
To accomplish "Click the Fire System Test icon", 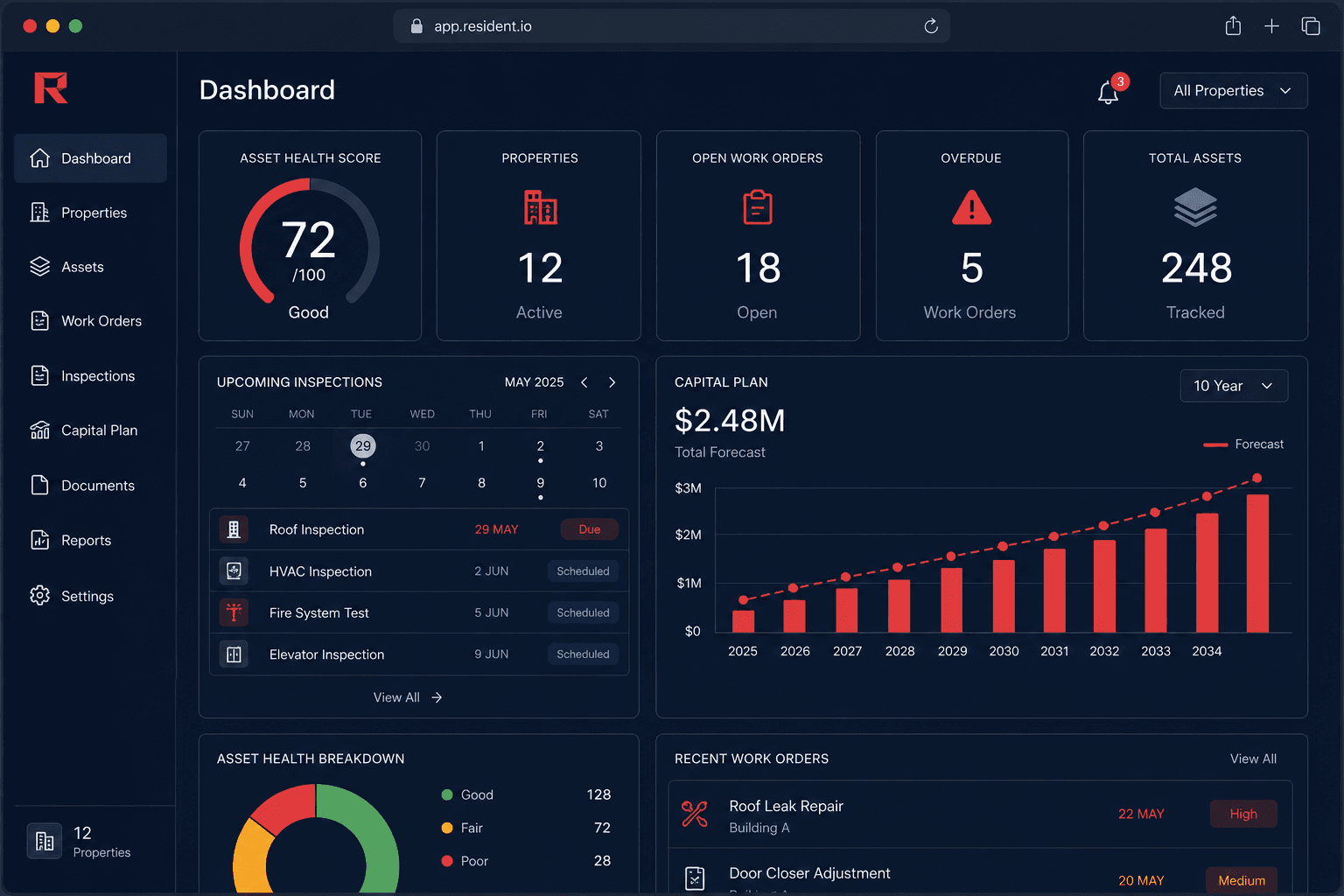I will [234, 612].
